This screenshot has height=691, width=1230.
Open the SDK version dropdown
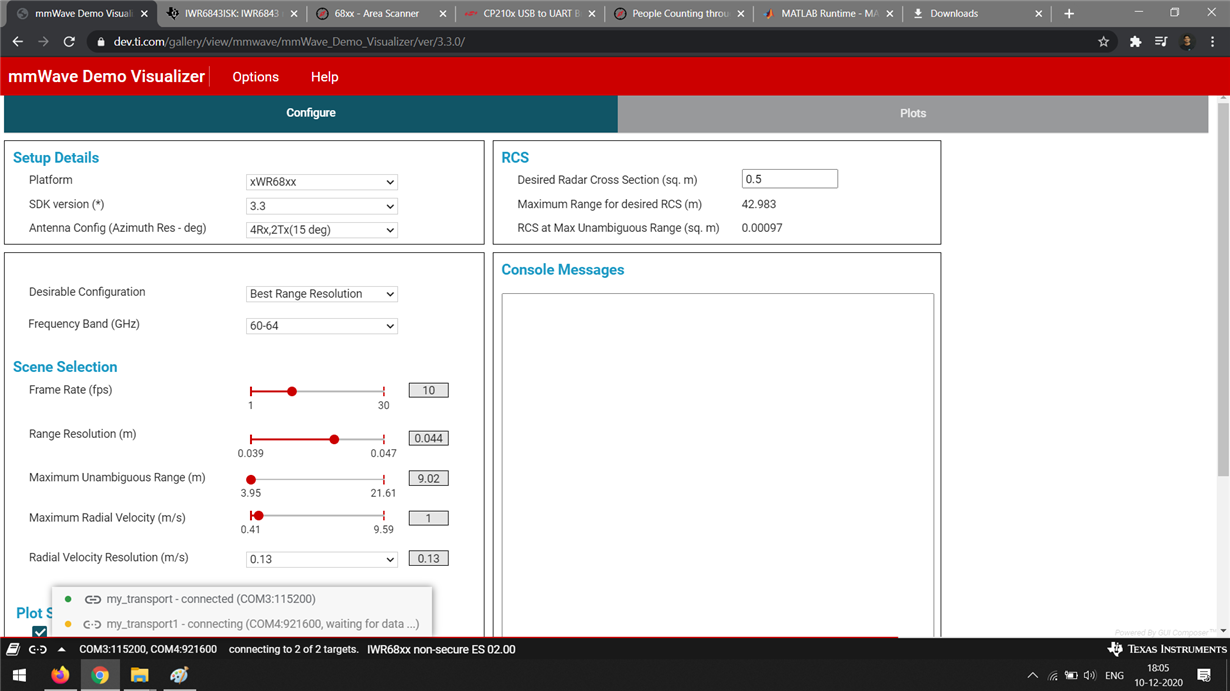point(322,206)
